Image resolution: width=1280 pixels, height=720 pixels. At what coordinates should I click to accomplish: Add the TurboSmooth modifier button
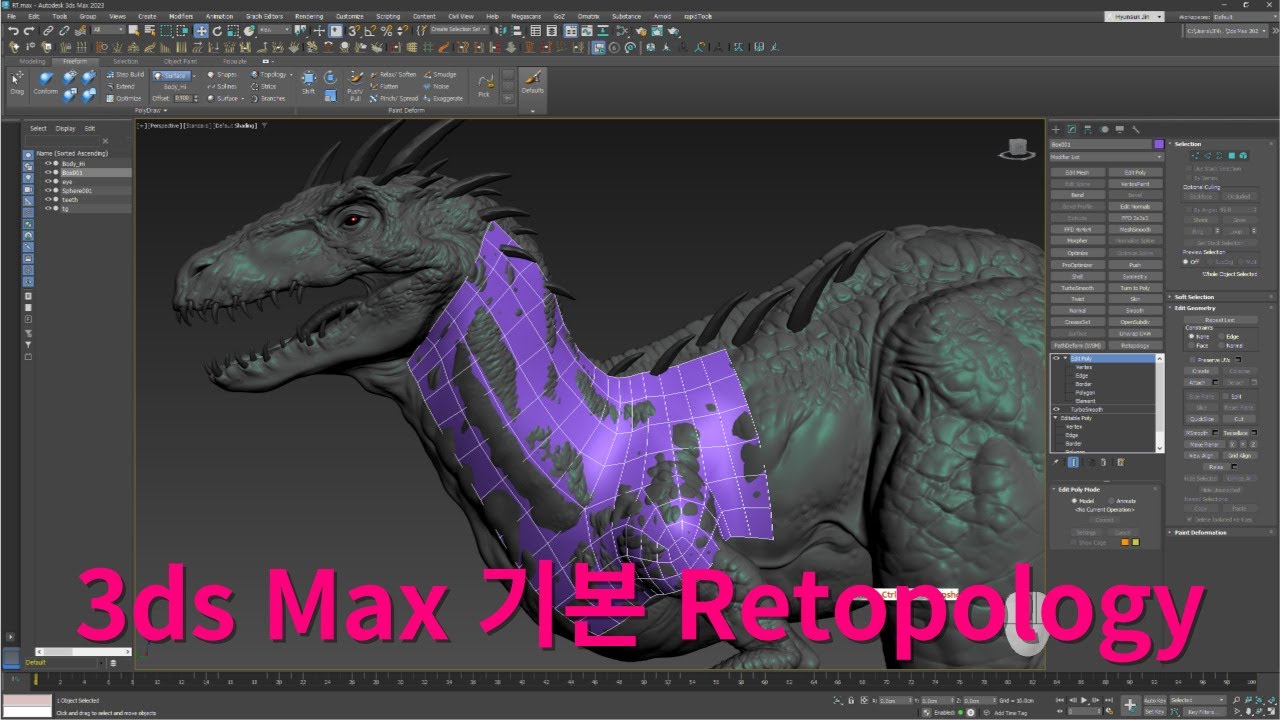point(1077,288)
